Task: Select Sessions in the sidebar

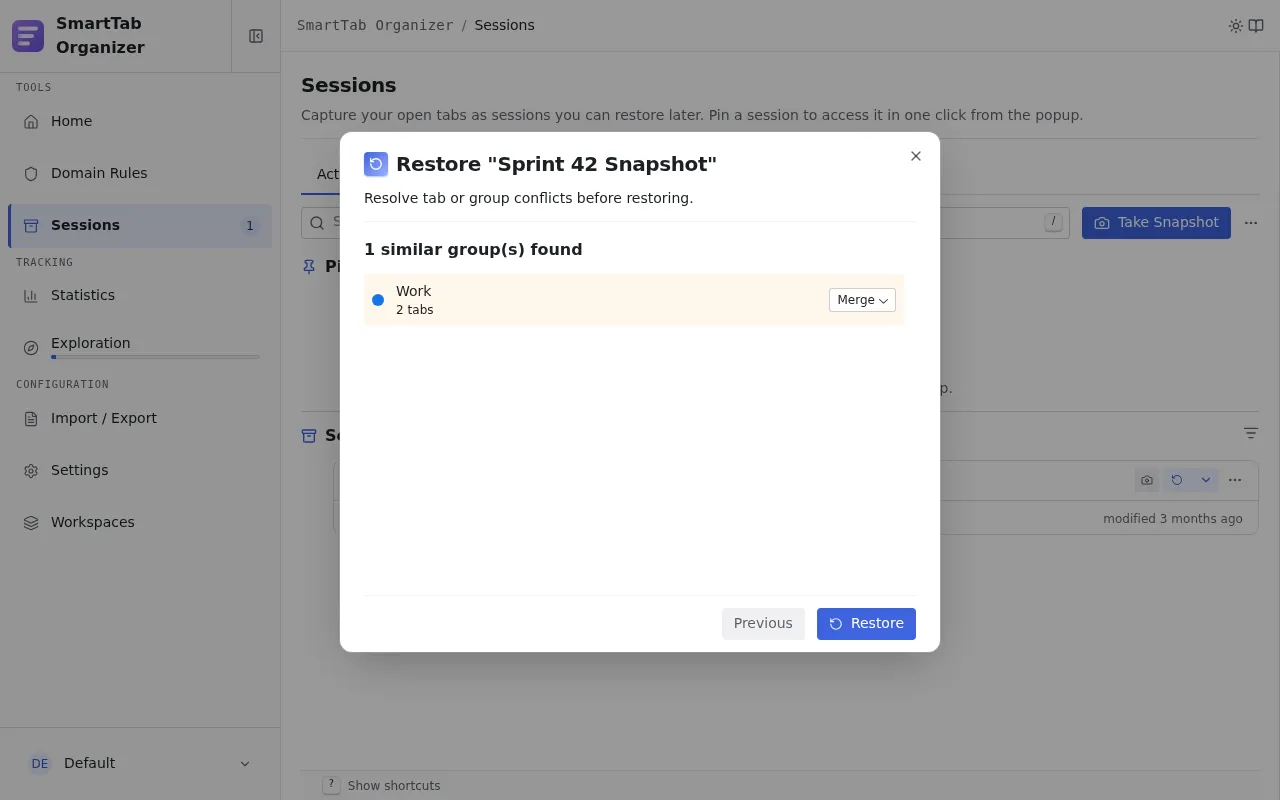Action: (140, 225)
